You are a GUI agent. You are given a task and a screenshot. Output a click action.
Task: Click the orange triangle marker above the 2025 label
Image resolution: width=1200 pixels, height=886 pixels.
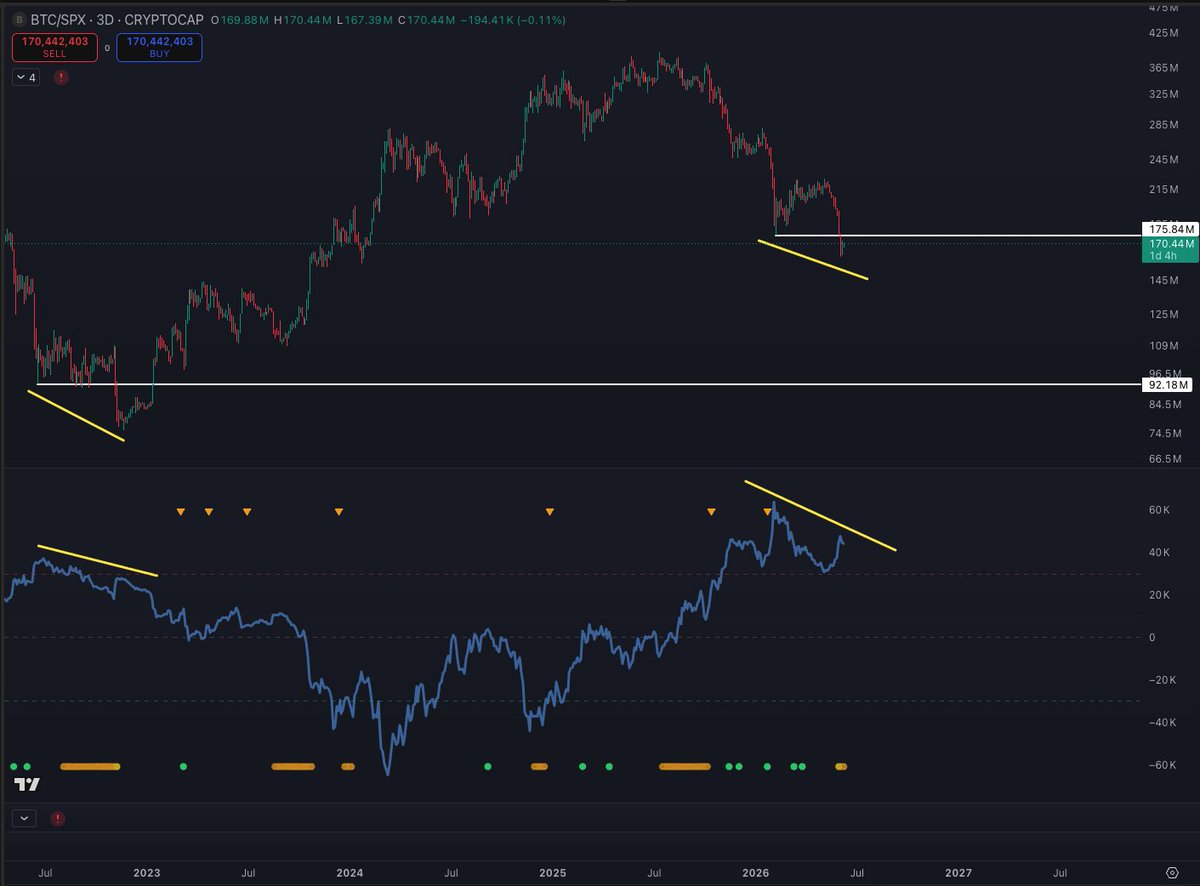pos(549,512)
